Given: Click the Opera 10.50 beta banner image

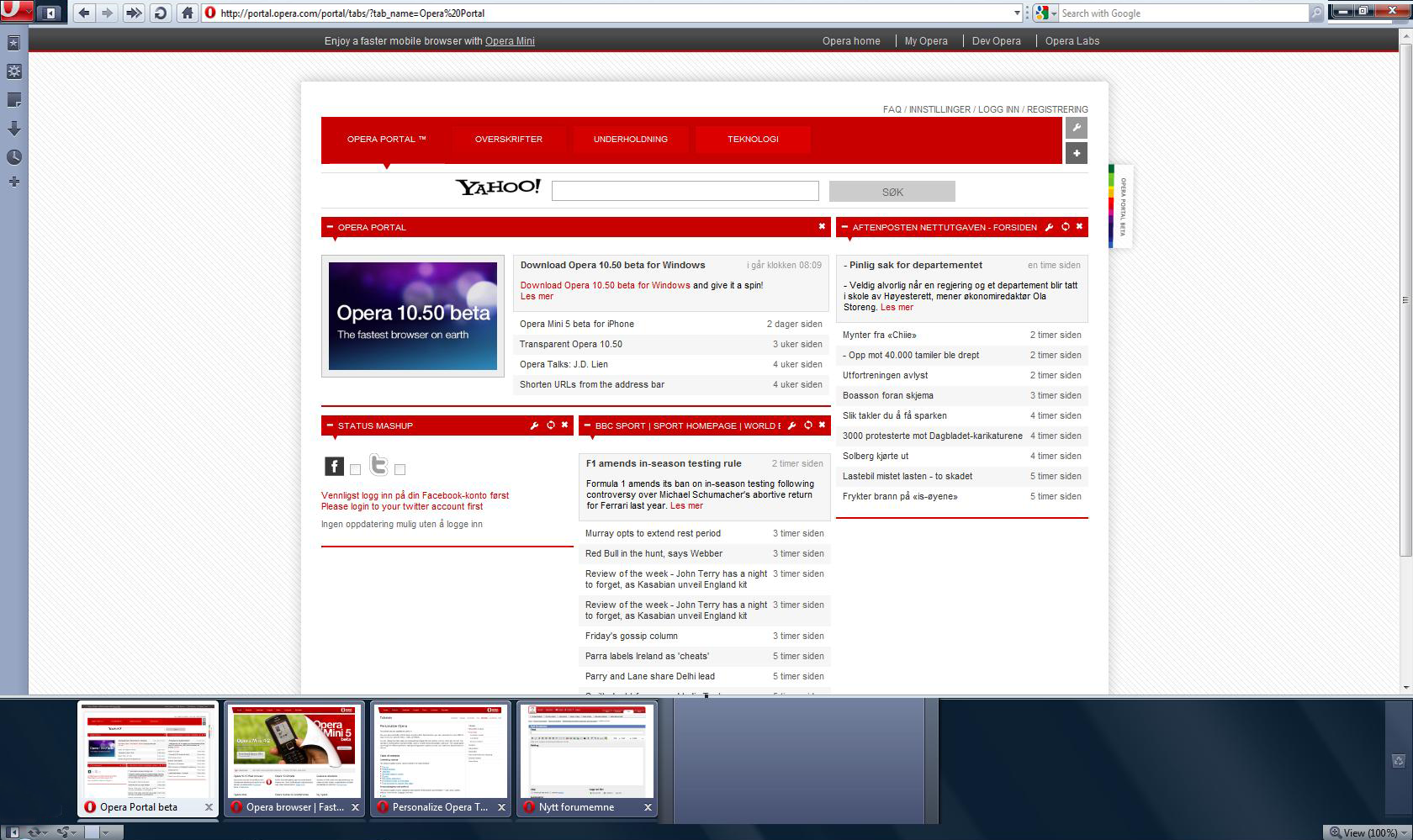Looking at the screenshot, I should [x=412, y=316].
